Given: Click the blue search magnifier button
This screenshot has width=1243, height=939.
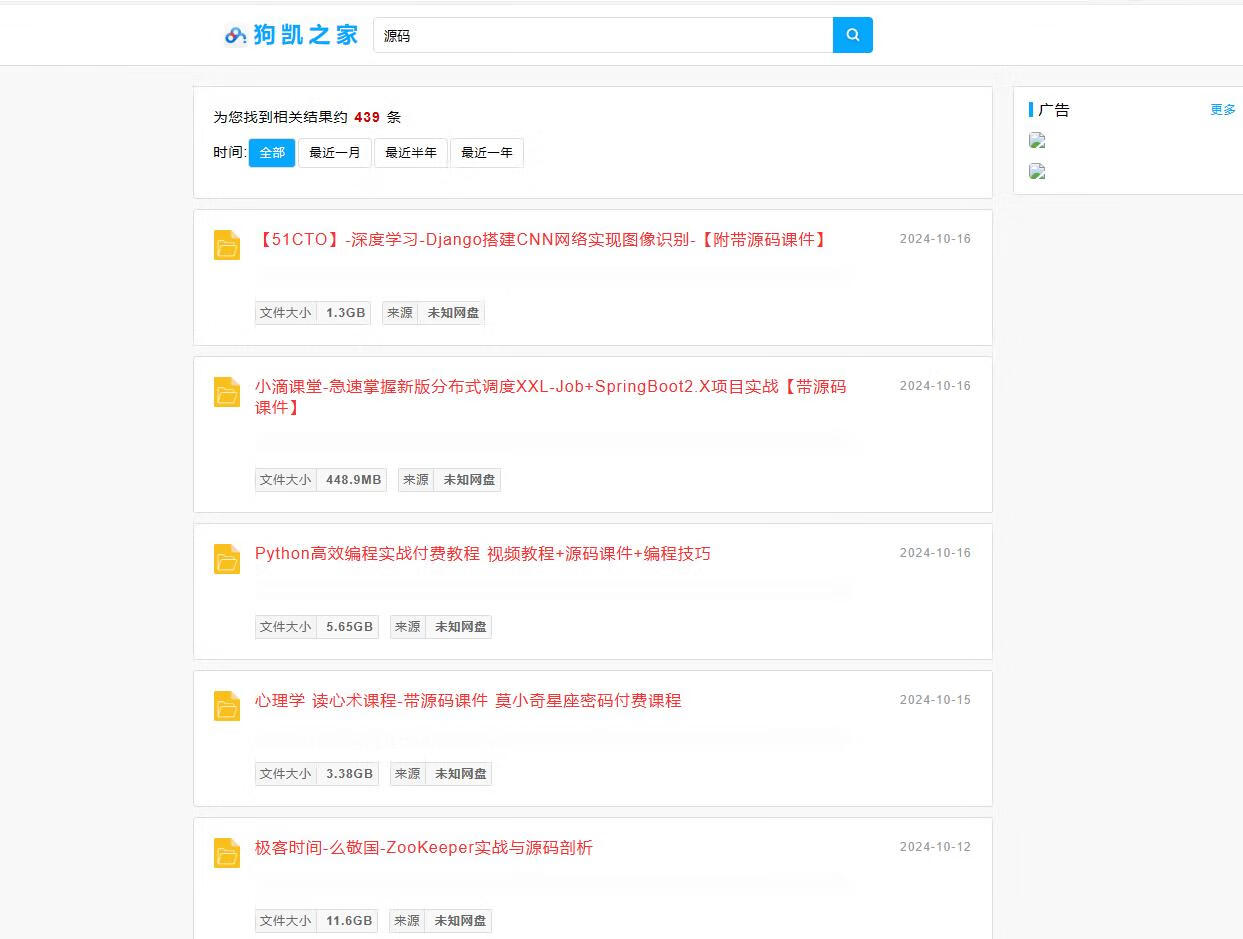Looking at the screenshot, I should [852, 35].
